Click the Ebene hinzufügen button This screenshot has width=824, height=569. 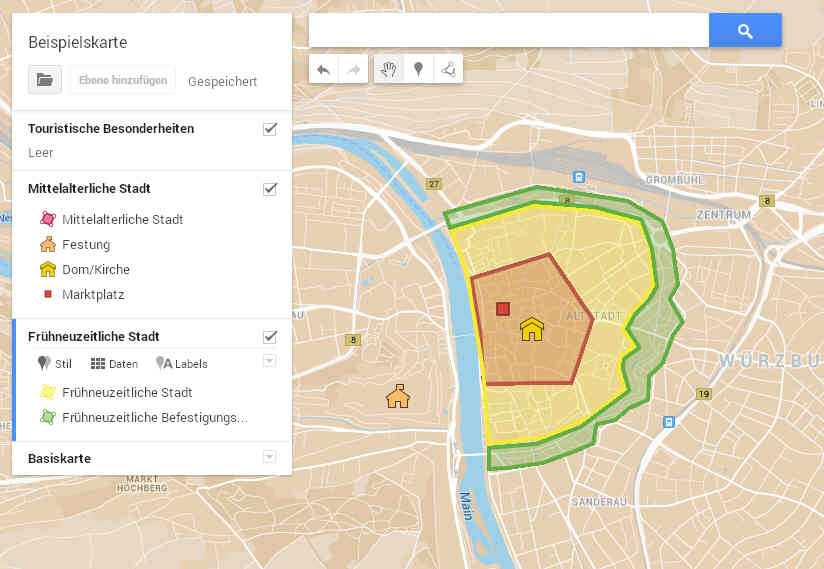pyautogui.click(x=123, y=80)
